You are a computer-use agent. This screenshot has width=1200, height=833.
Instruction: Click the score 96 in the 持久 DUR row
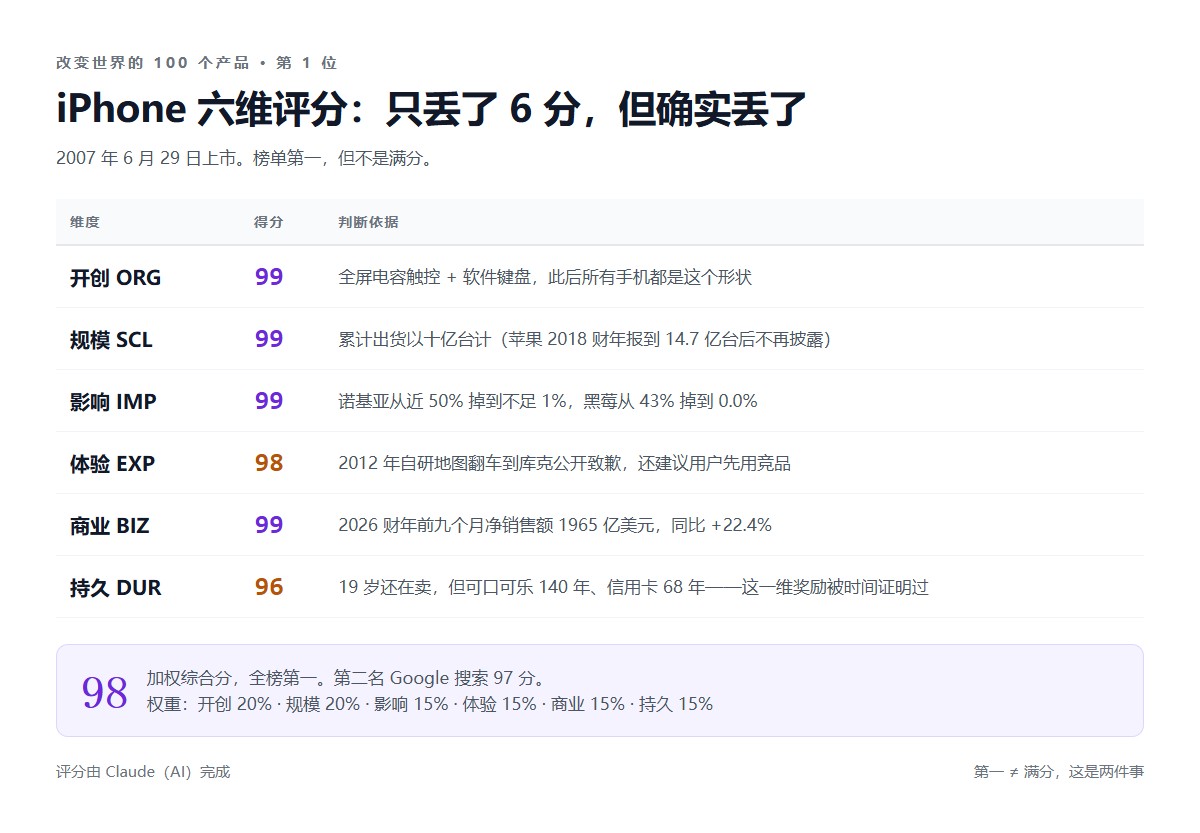click(269, 587)
